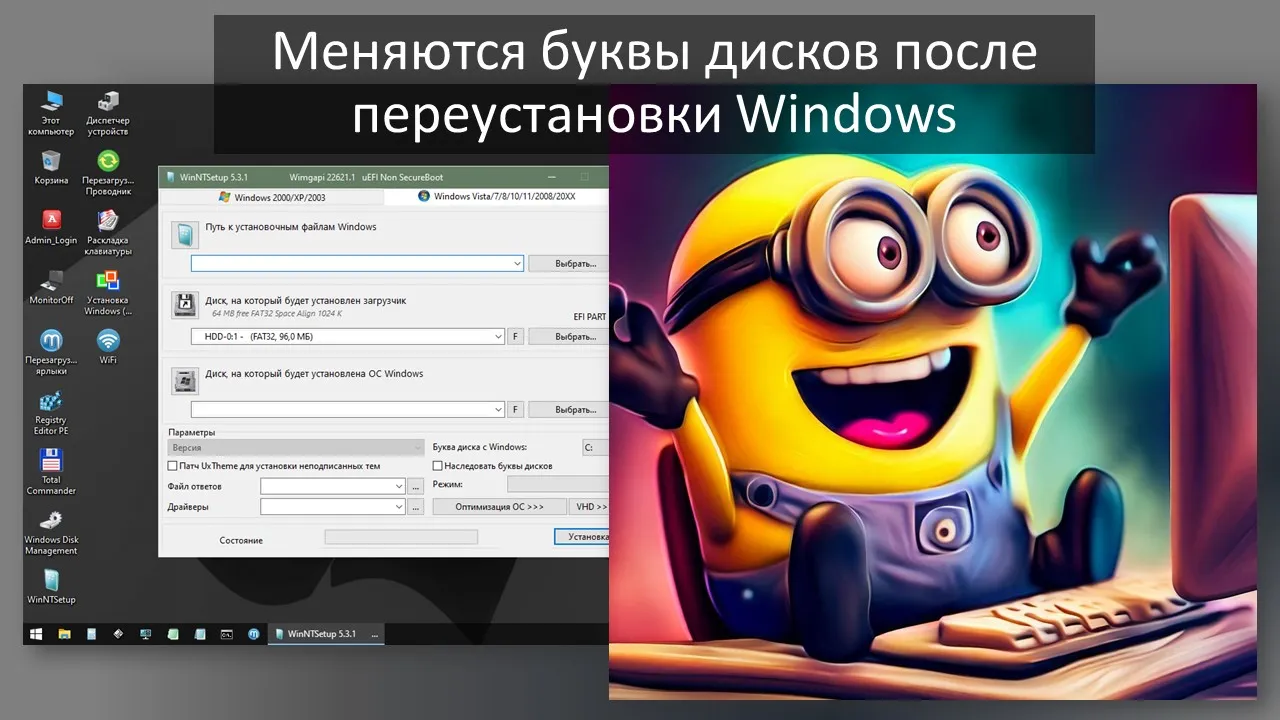Screen dimensions: 1280x720
Task: Open Оптимизация ОС >>> settings
Action: click(500, 507)
